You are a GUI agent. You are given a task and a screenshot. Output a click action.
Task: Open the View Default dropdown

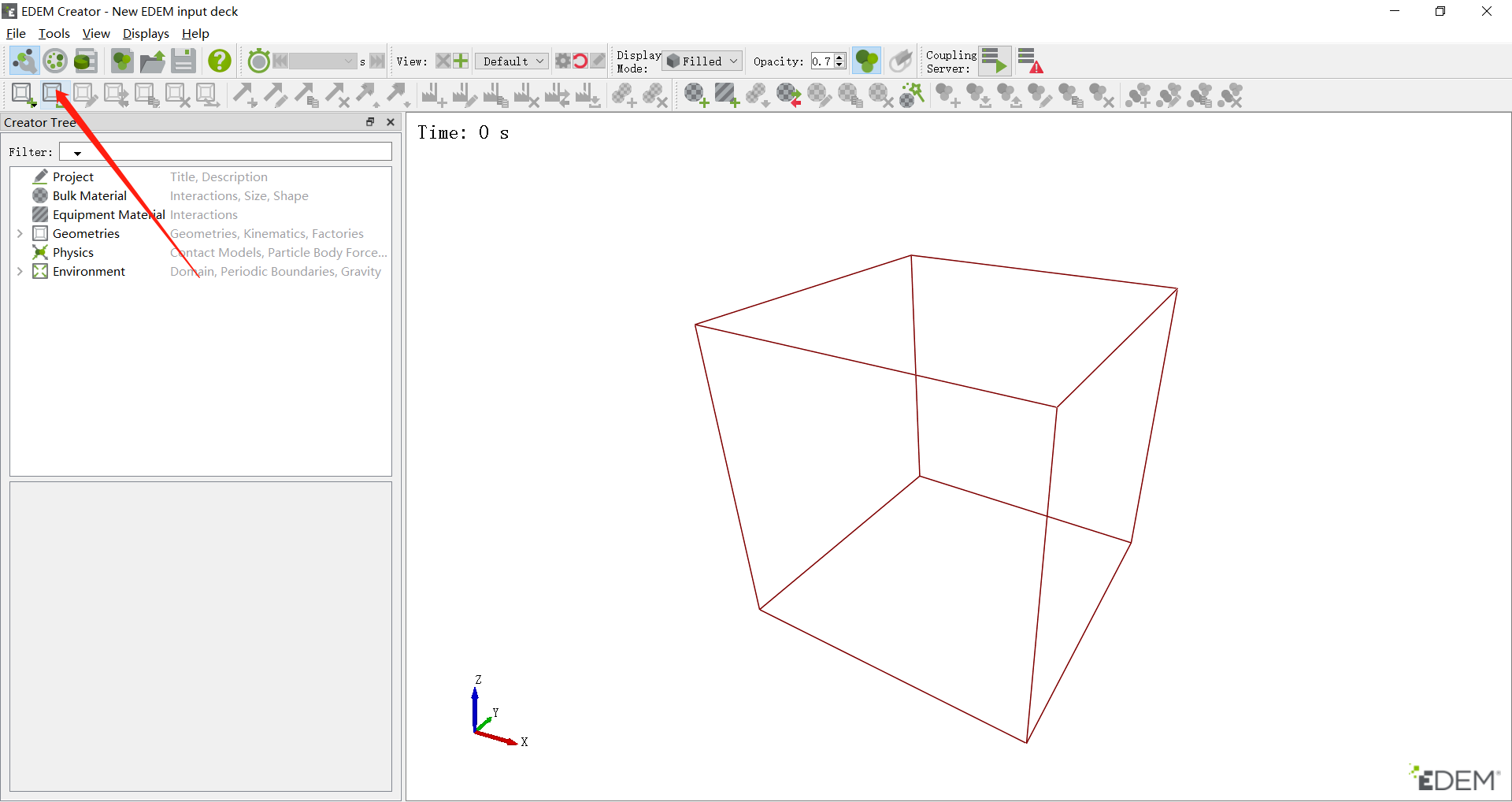point(512,61)
